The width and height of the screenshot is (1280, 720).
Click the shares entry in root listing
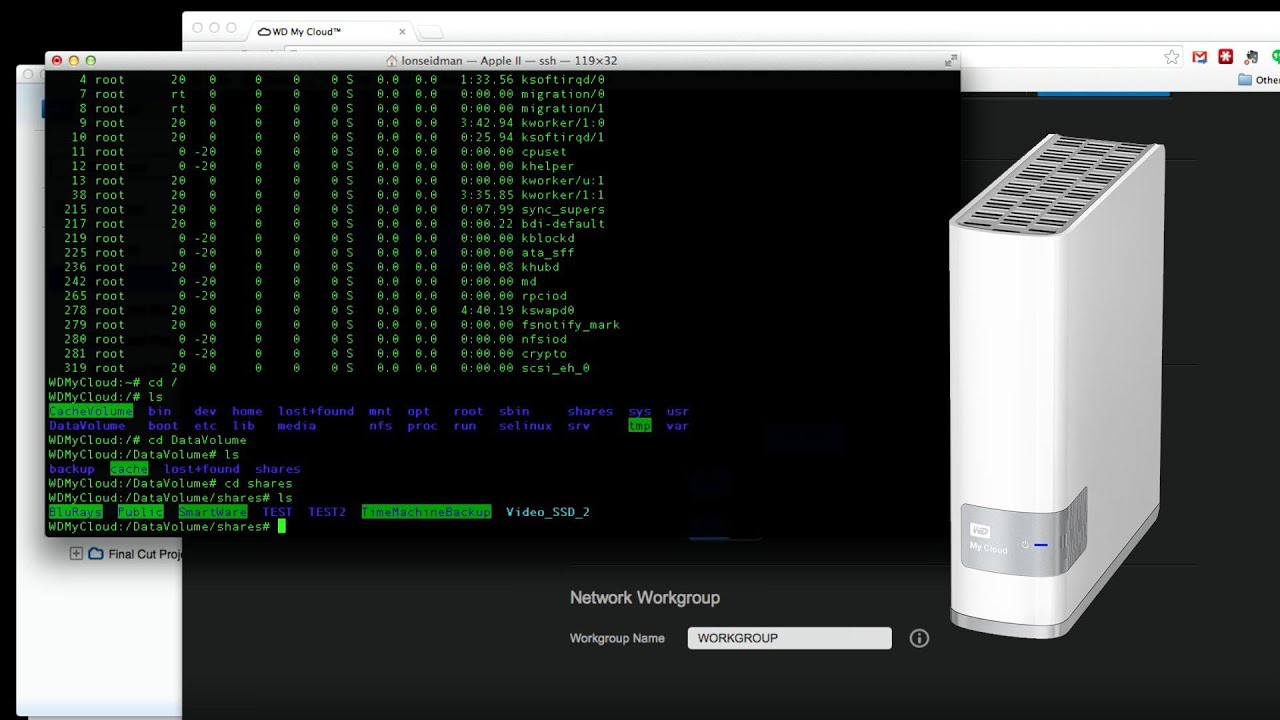click(590, 411)
